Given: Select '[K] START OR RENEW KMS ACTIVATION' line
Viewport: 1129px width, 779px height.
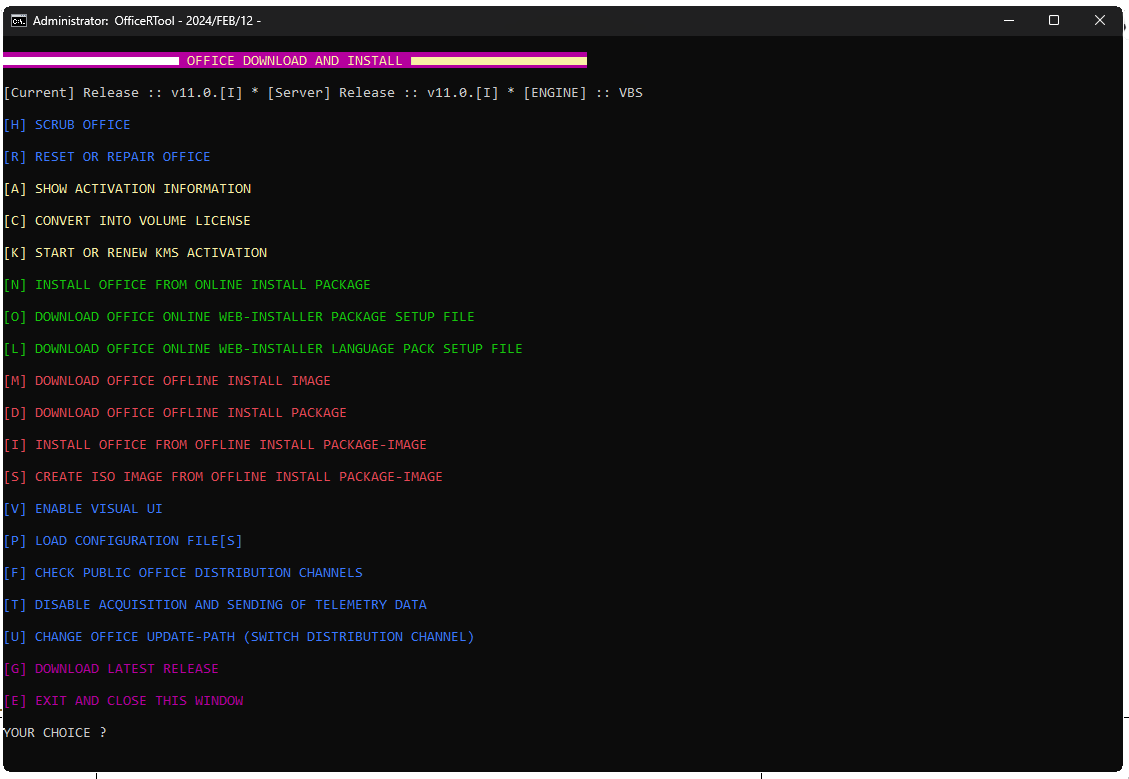Looking at the screenshot, I should click(135, 253).
